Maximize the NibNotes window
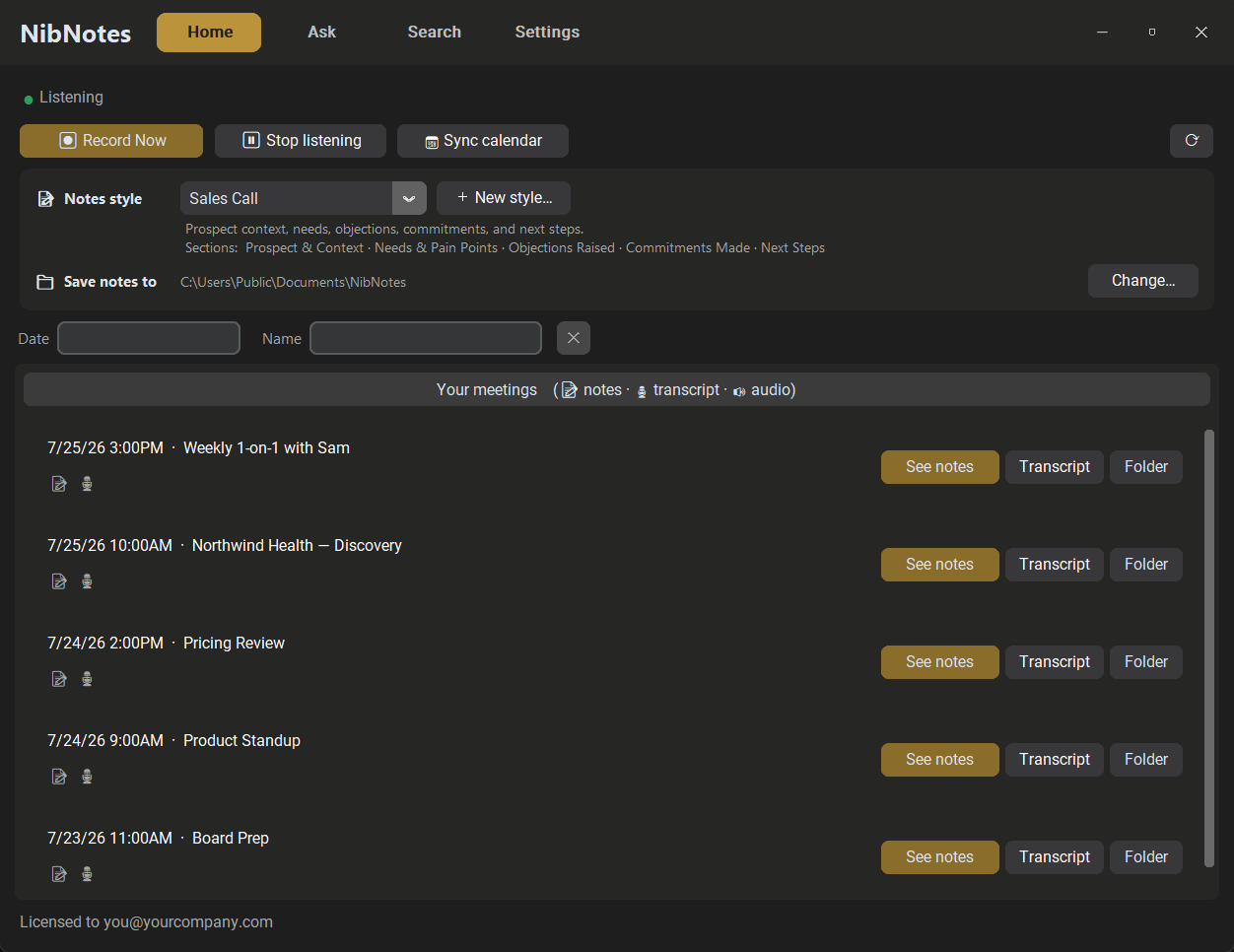The width and height of the screenshot is (1234, 952). (1151, 33)
